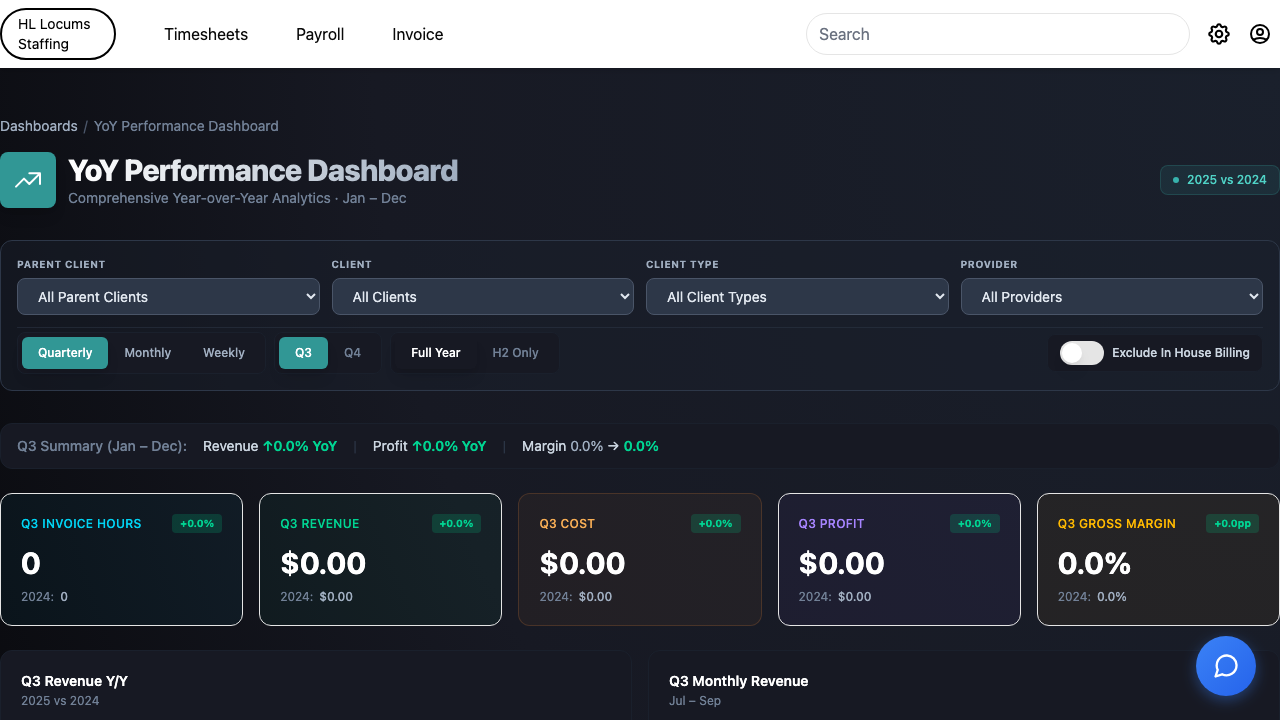Select the Quarterly view option
This screenshot has width=1280, height=720.
click(x=65, y=353)
